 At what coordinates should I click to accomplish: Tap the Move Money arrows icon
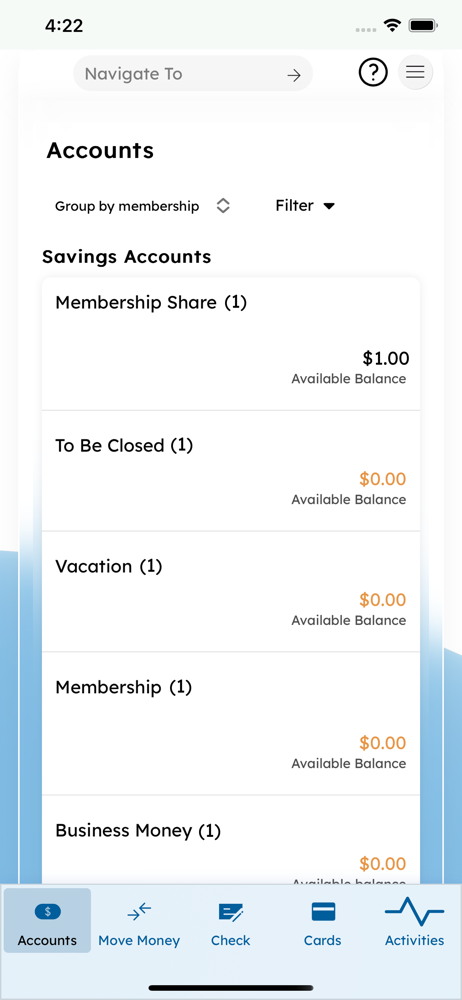139,913
